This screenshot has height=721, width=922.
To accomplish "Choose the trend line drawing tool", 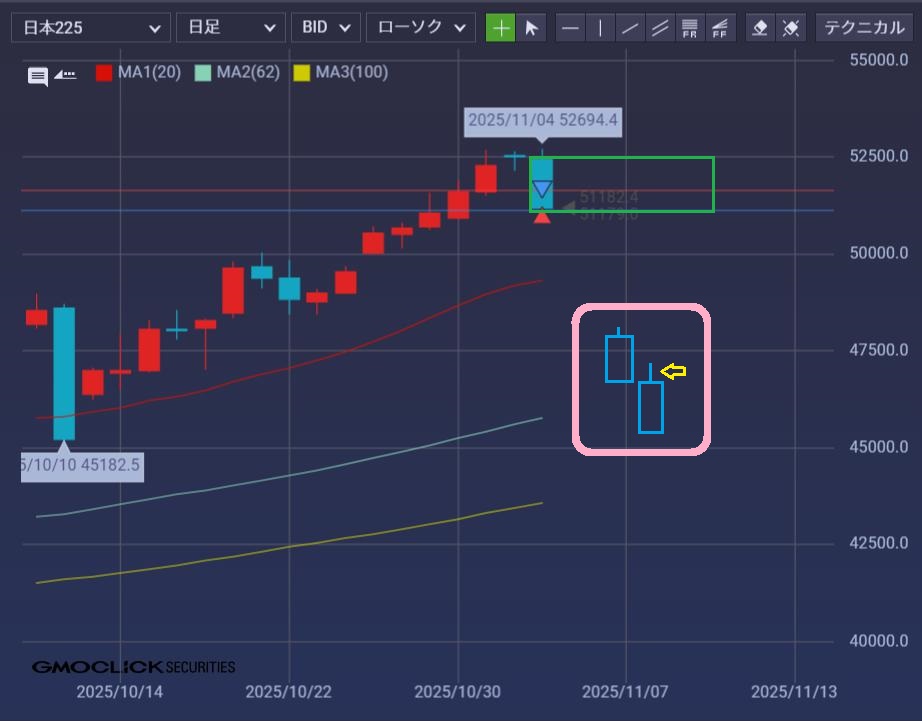I will coord(630,27).
